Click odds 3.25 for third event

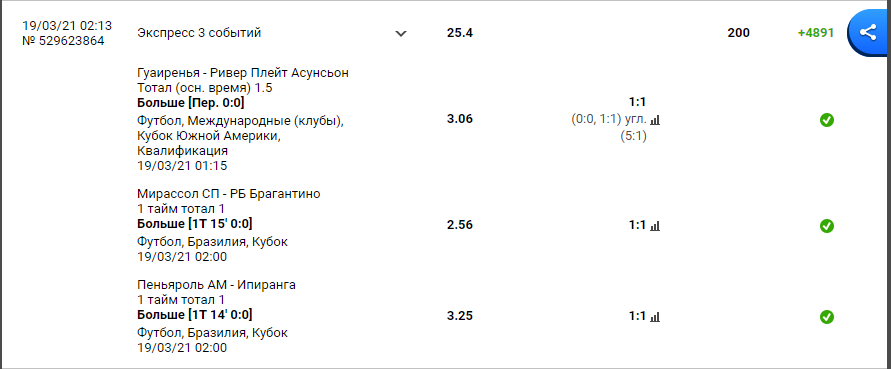pyautogui.click(x=460, y=316)
